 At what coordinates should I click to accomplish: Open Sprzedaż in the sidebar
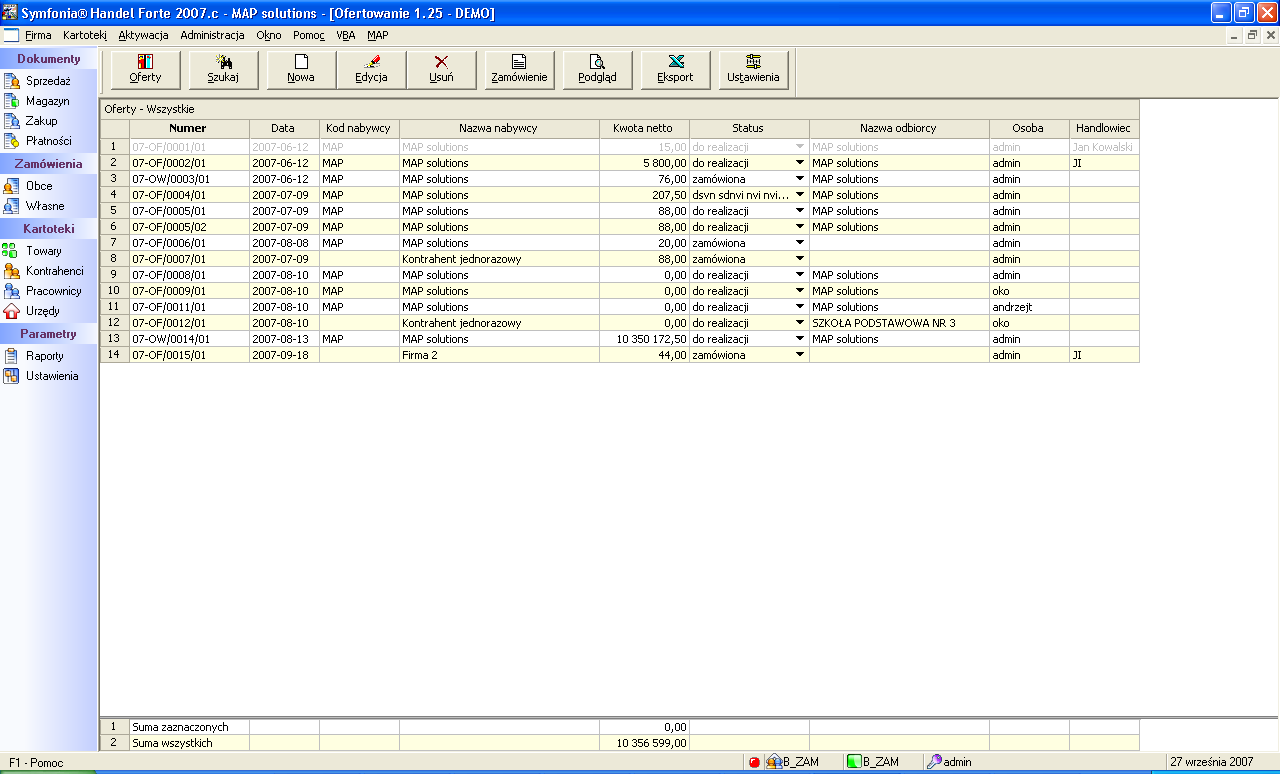[x=37, y=81]
